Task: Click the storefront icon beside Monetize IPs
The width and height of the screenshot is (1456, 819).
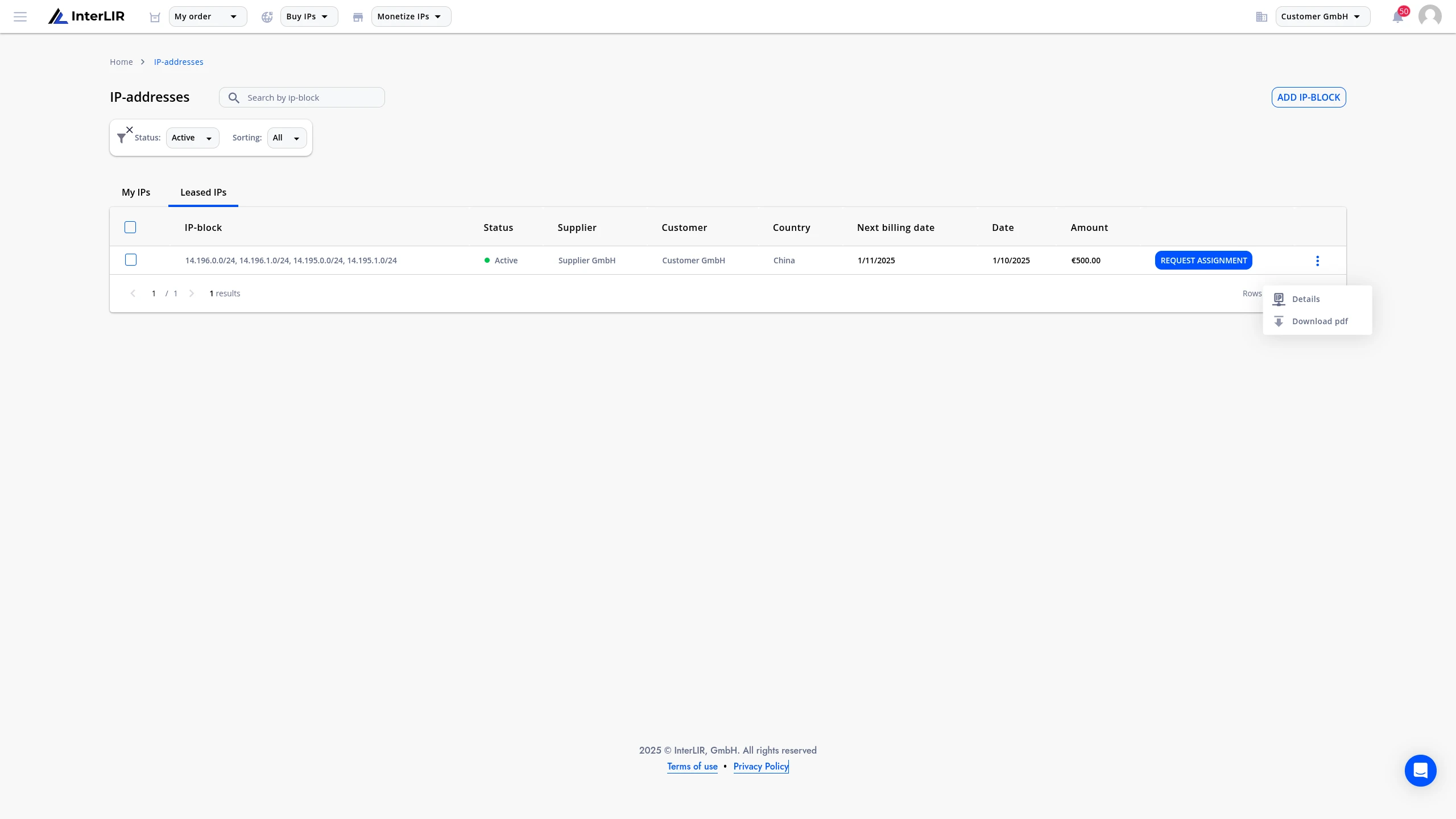Action: point(358,17)
